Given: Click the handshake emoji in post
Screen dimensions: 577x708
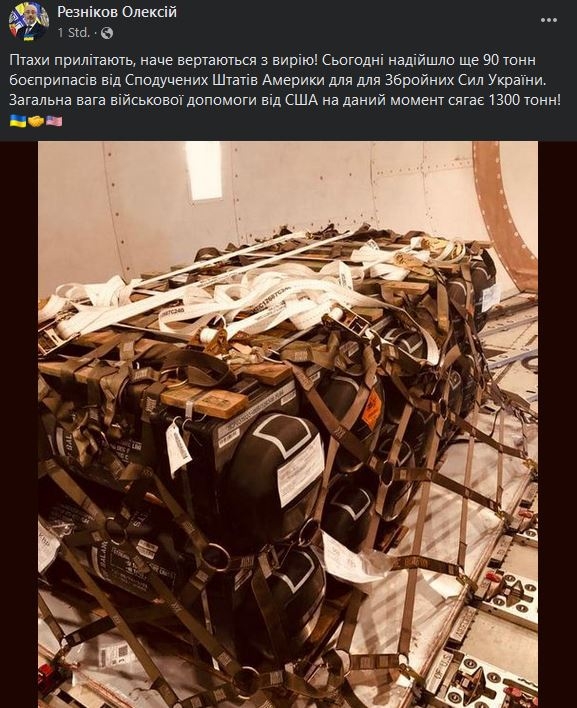Looking at the screenshot, I should tap(36, 121).
